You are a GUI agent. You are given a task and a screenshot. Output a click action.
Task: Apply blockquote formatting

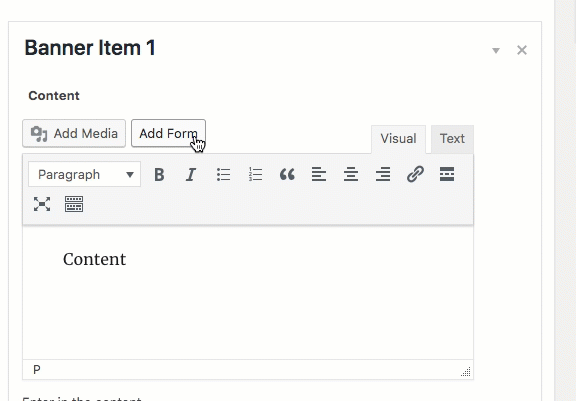point(287,174)
